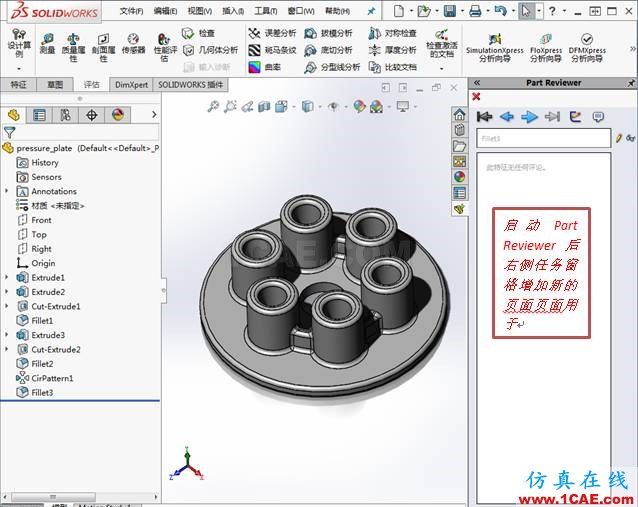638x507 pixels.
Task: Open the 插入 Insert menu
Action: point(233,11)
